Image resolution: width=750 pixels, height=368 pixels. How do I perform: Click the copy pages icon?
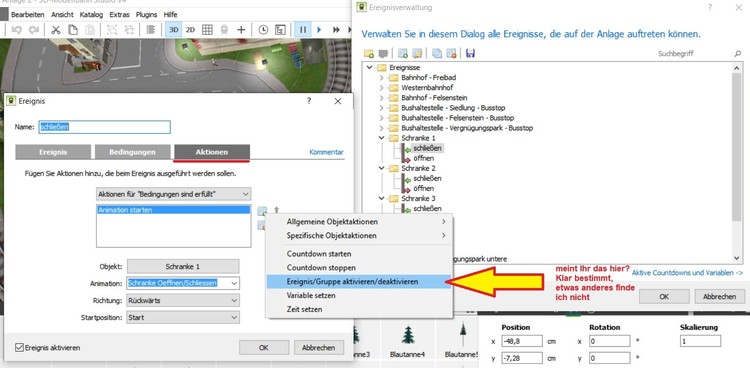tap(73, 30)
